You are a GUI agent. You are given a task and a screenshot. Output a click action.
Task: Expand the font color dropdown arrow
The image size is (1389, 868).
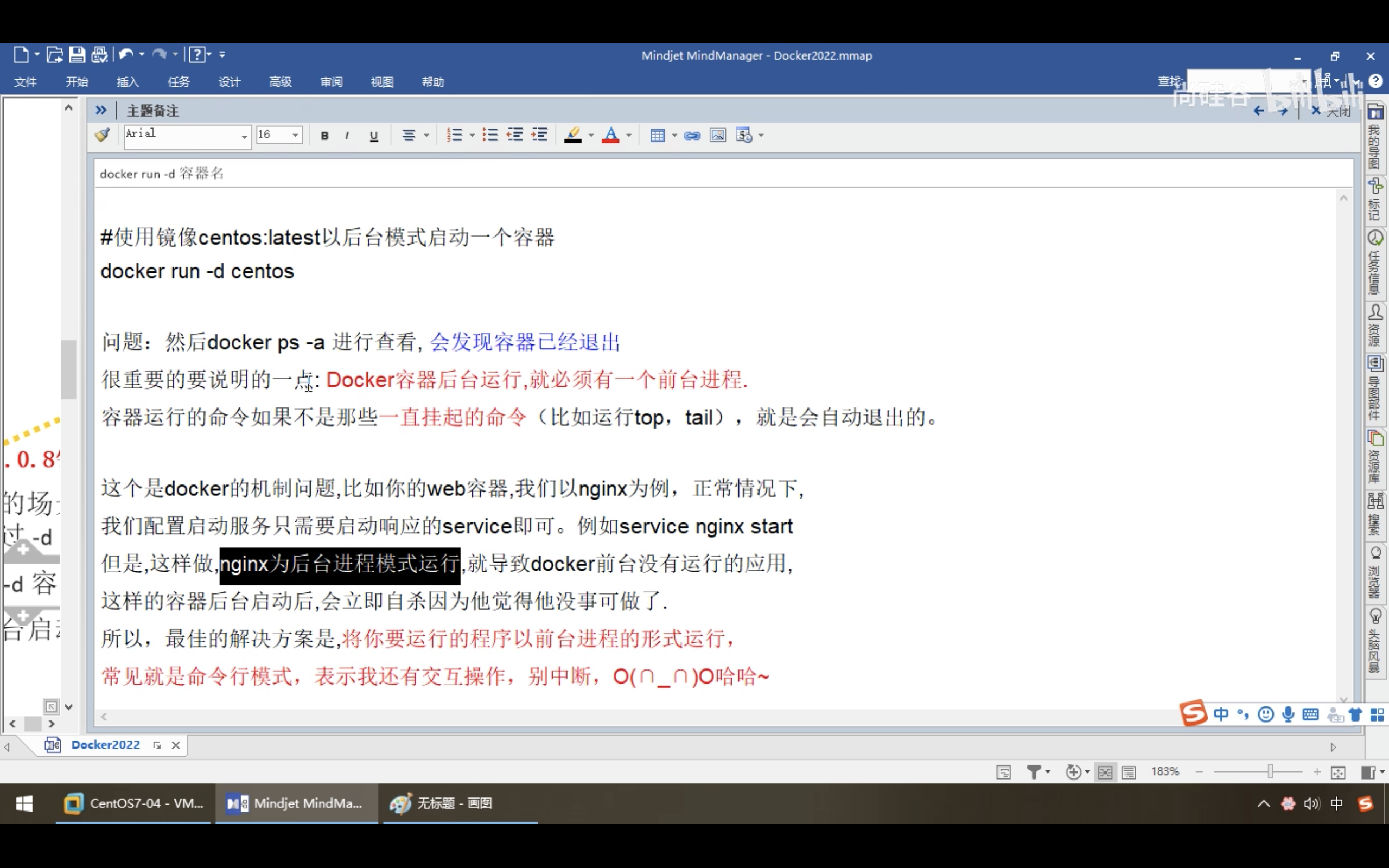click(x=628, y=136)
